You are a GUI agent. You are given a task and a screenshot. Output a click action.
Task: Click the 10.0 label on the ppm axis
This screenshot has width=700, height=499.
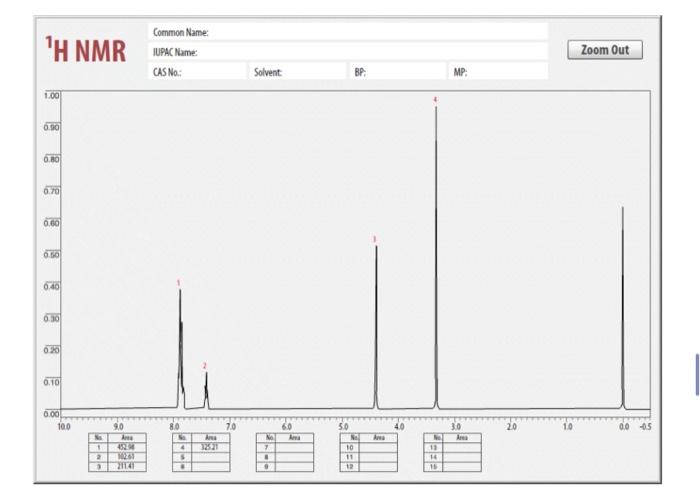pos(64,427)
